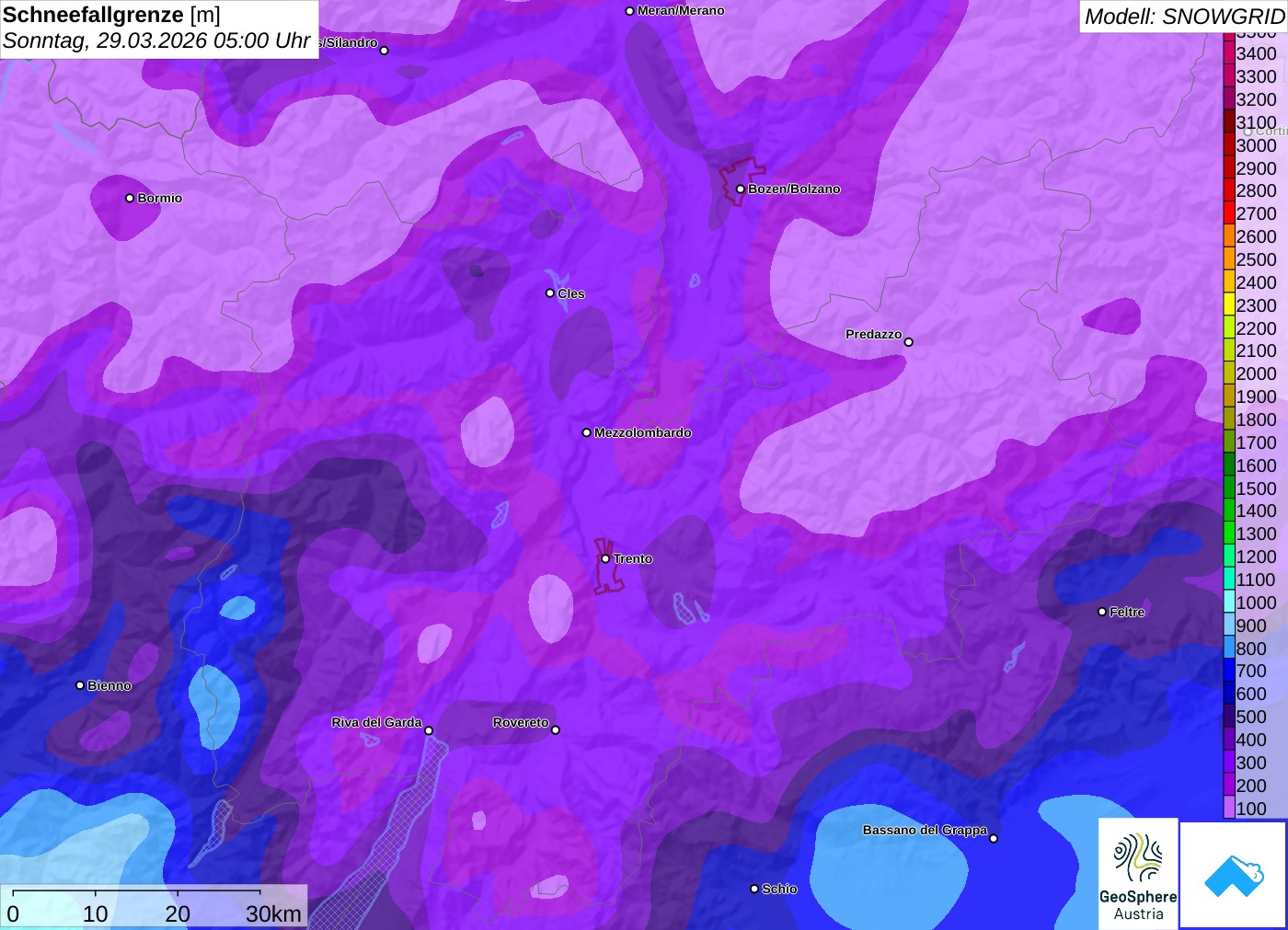Image resolution: width=1288 pixels, height=930 pixels.
Task: Click the Feltre town label
Action: click(1127, 612)
